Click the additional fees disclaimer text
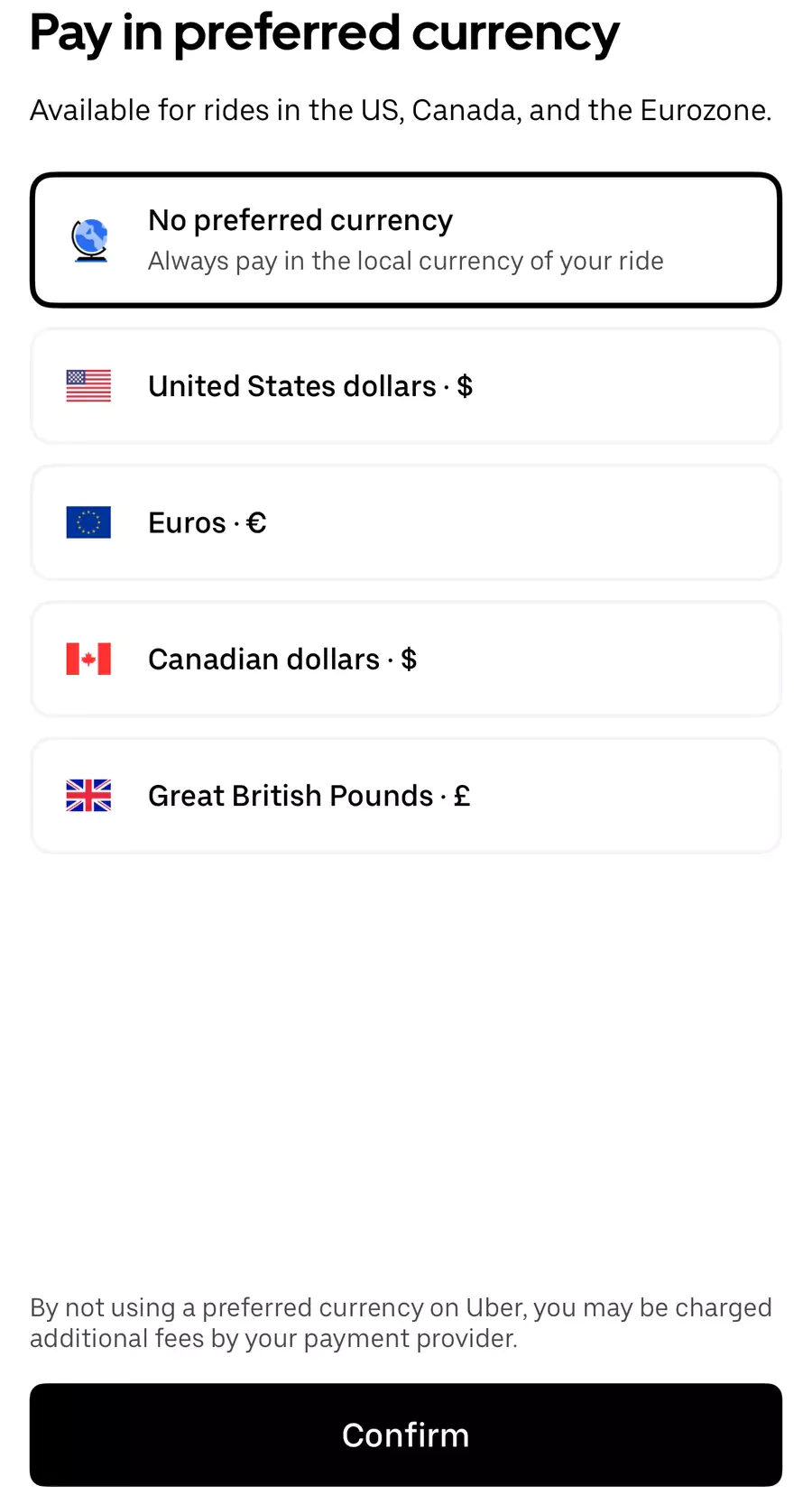The image size is (812, 1495). click(401, 1323)
